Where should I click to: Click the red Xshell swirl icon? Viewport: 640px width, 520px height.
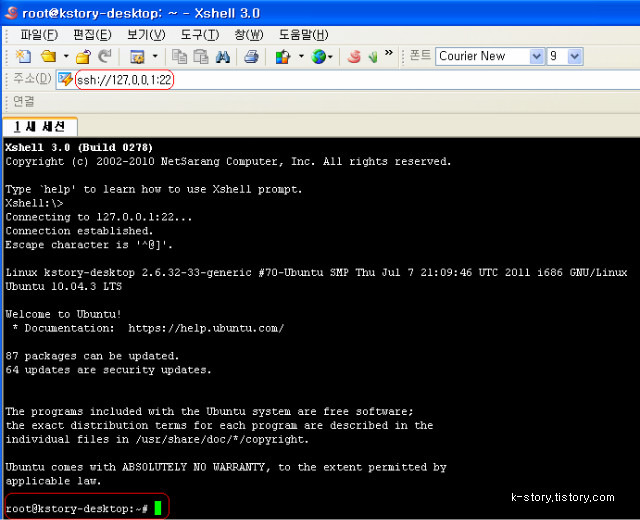(x=354, y=56)
